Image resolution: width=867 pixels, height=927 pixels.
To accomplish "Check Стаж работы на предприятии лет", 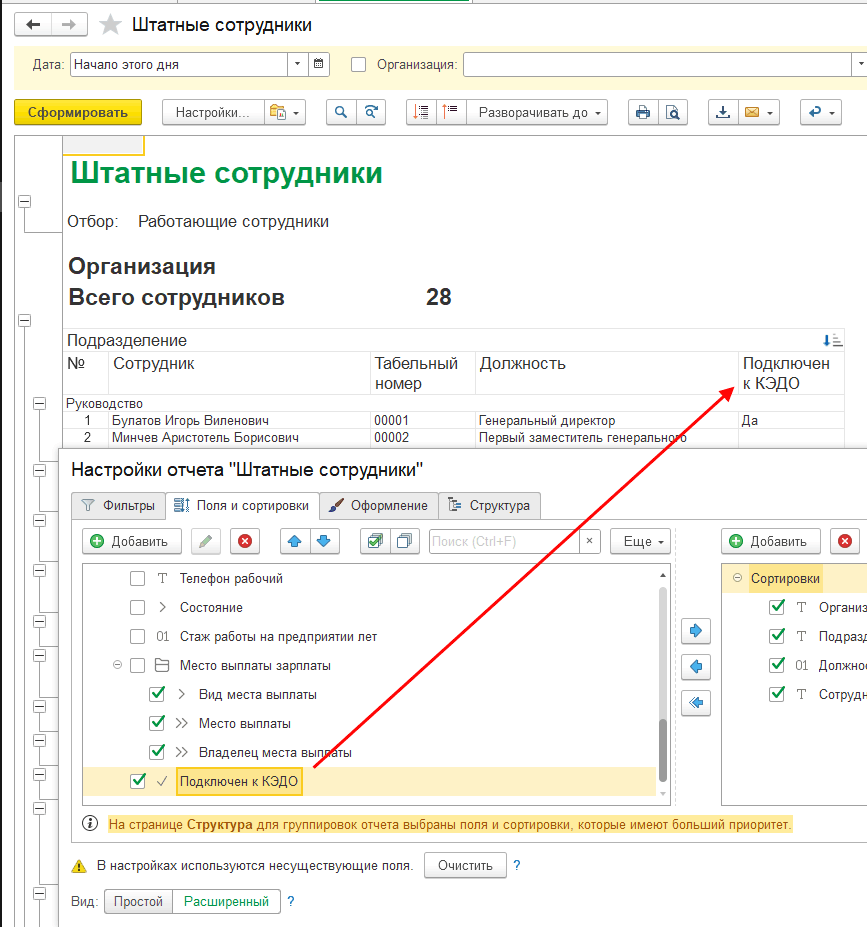I will point(137,636).
